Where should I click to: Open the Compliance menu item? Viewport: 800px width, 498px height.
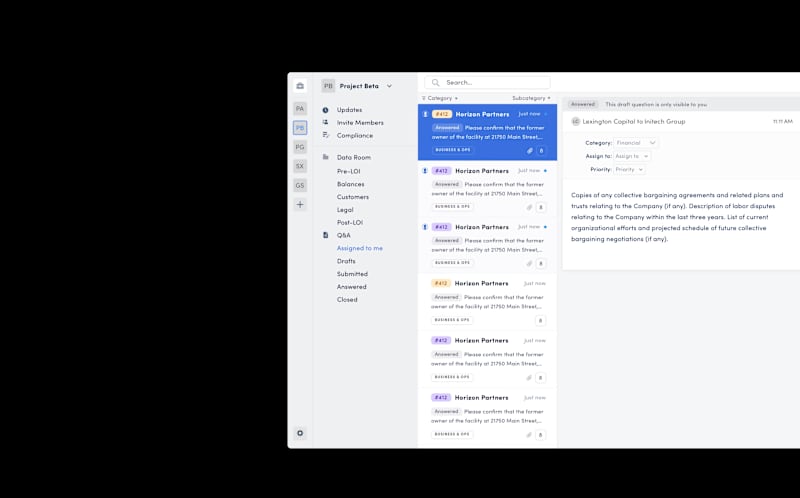coord(355,135)
